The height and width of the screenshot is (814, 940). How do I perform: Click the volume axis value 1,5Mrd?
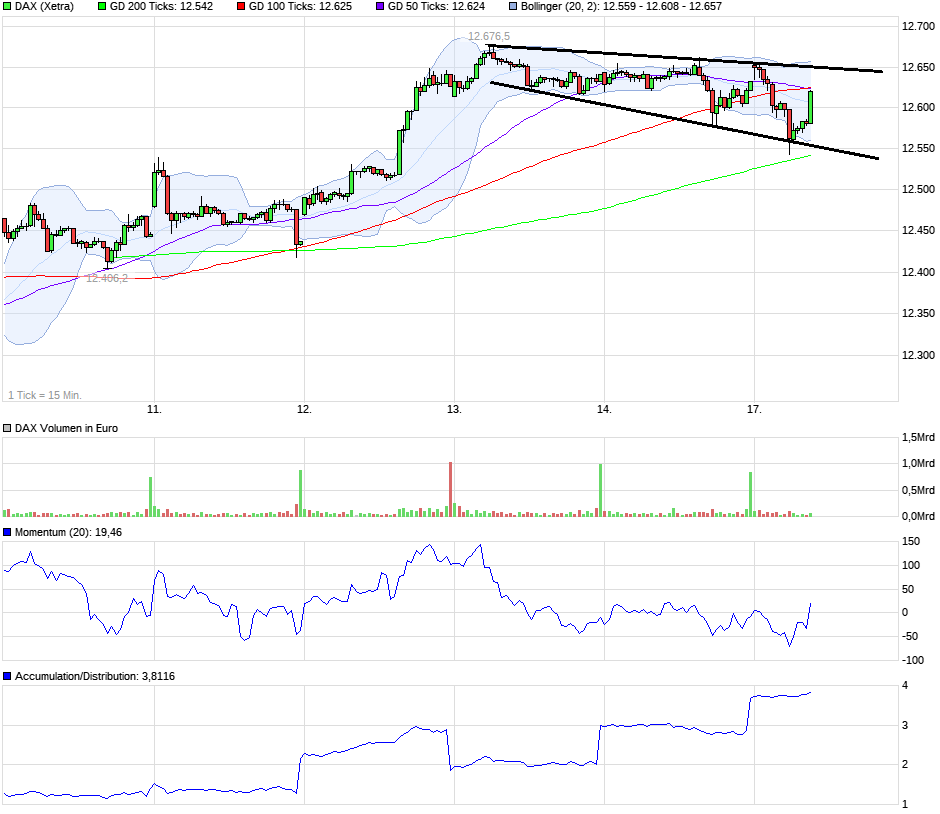918,438
